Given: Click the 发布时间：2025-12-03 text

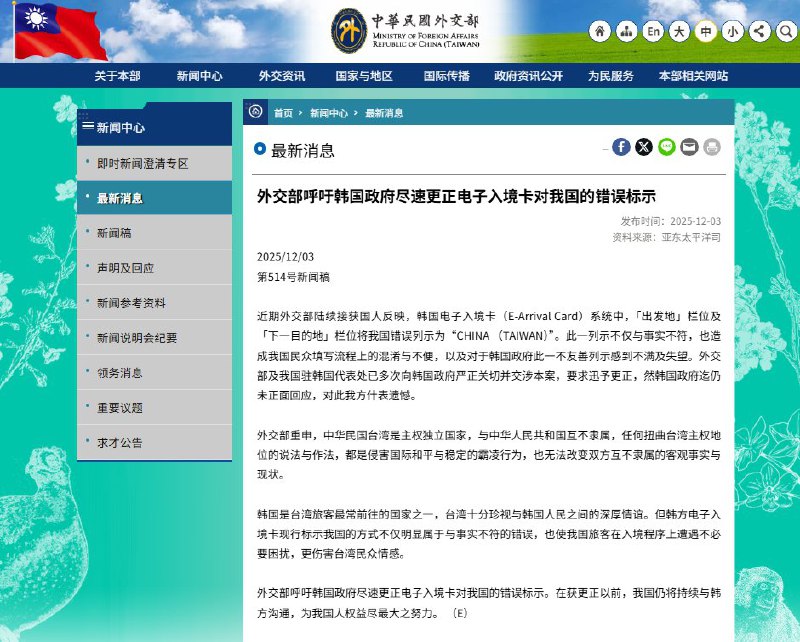Looking at the screenshot, I should [x=670, y=221].
